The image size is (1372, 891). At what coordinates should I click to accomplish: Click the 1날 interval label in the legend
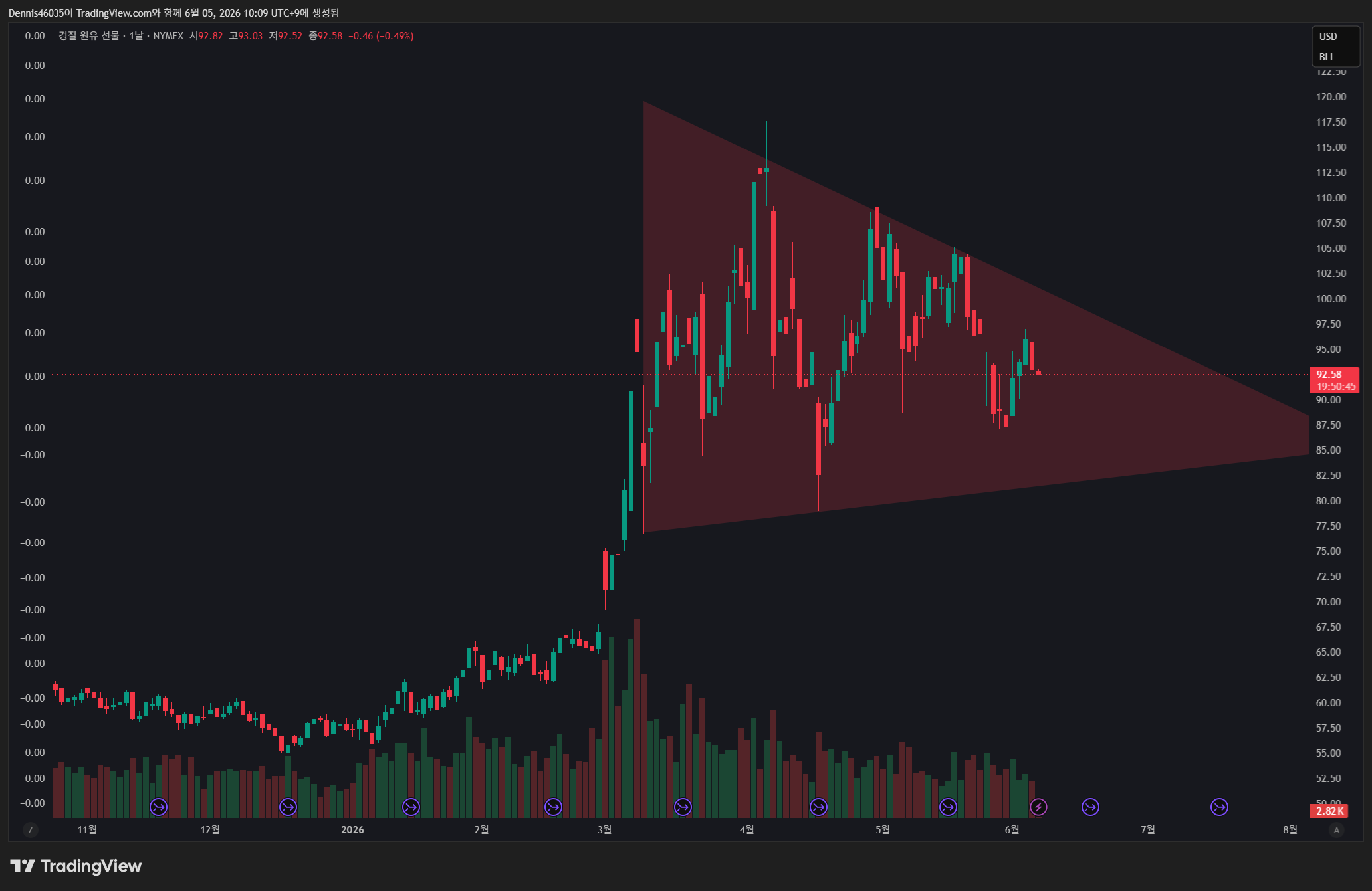136,36
